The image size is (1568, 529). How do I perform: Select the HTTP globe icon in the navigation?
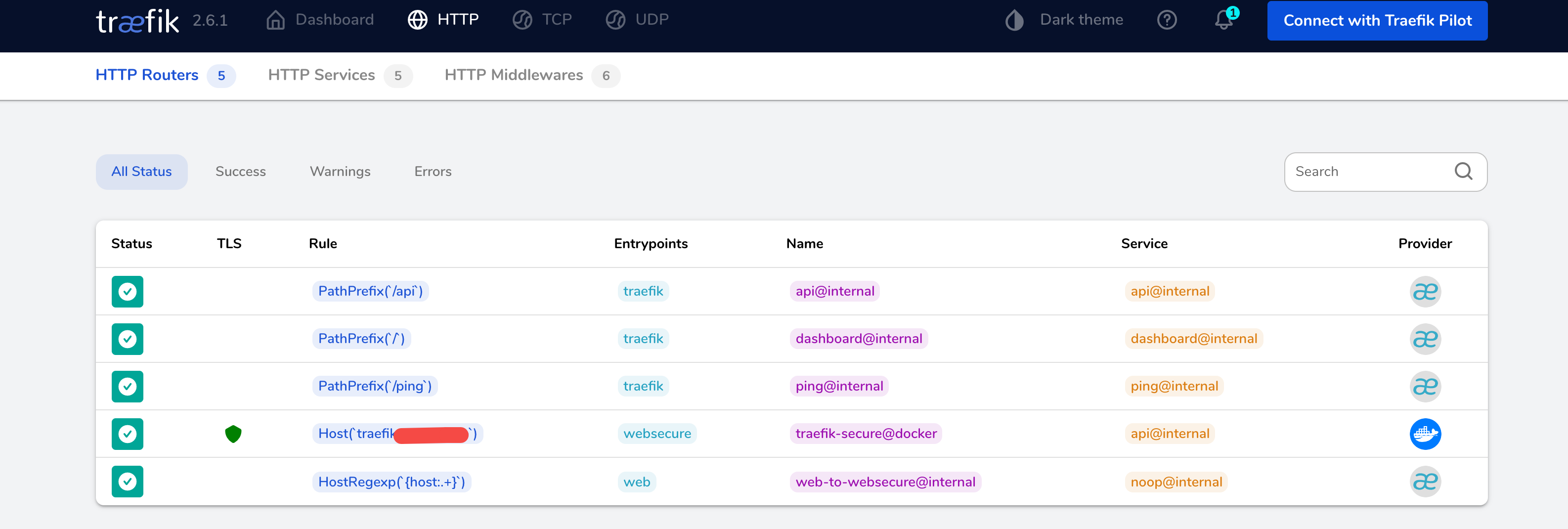pos(417,19)
